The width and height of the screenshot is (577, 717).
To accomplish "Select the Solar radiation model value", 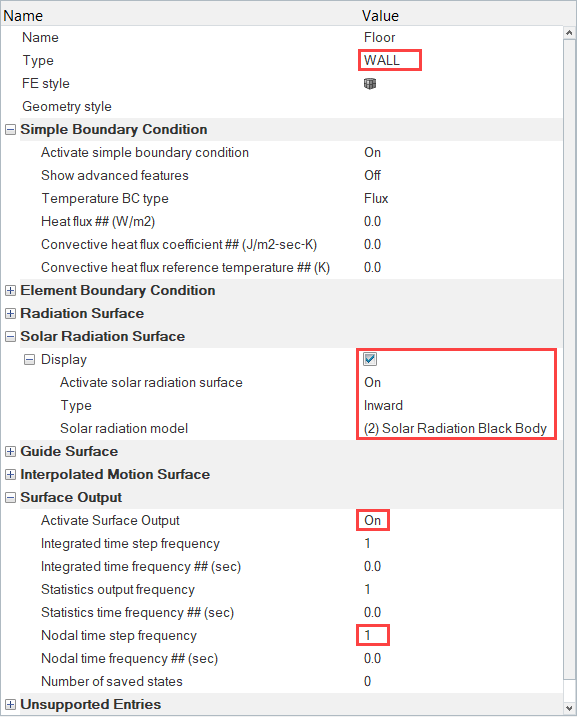I will [x=455, y=428].
